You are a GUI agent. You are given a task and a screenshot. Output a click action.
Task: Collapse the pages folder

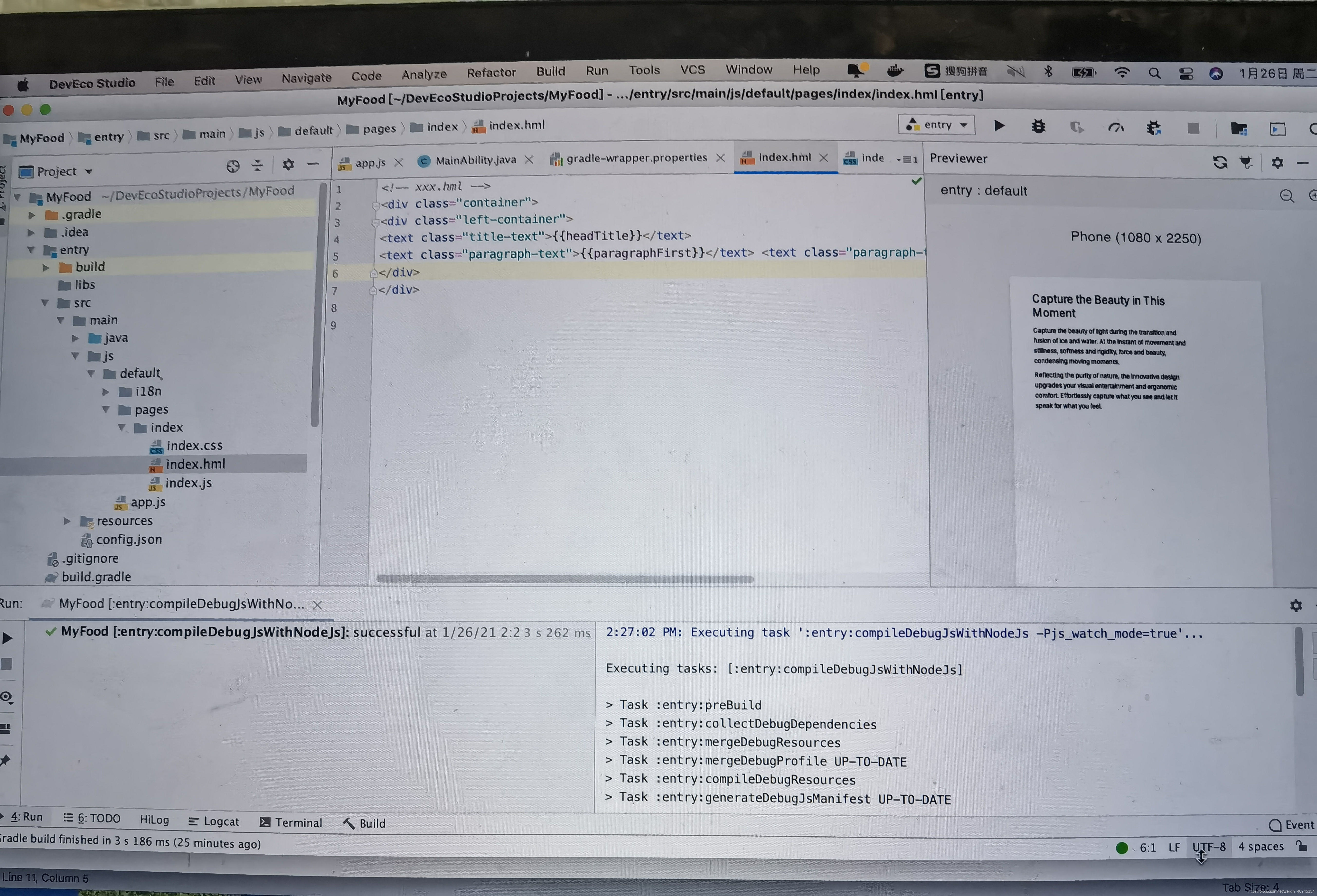(x=105, y=409)
